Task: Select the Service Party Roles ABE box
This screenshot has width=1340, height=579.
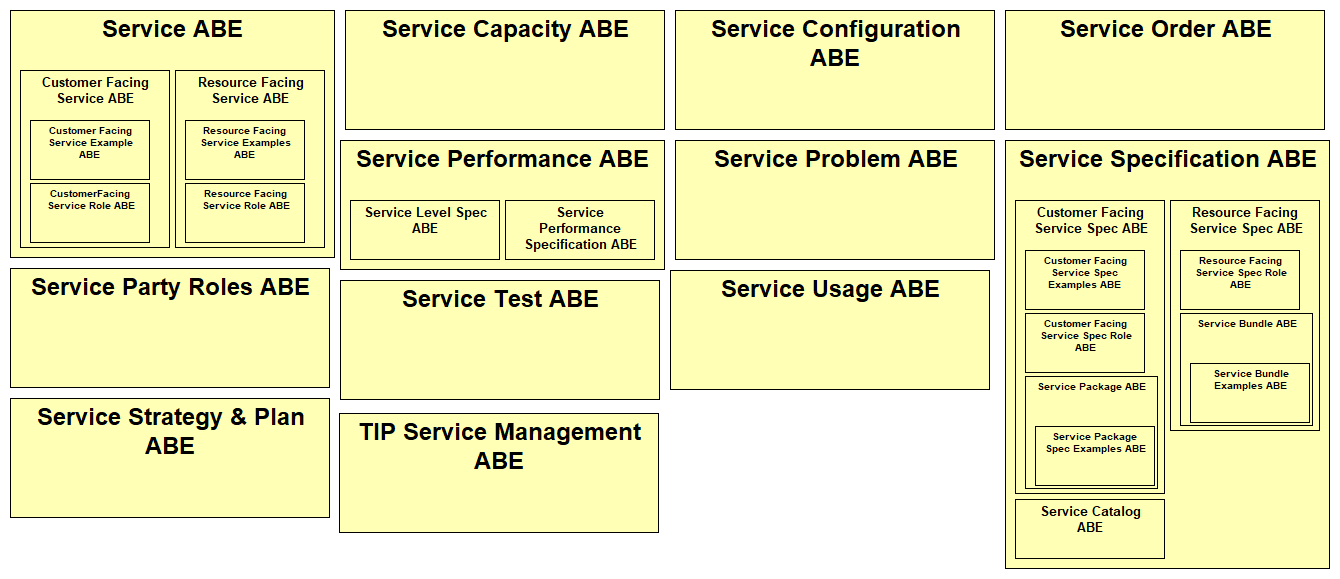Action: (x=170, y=328)
